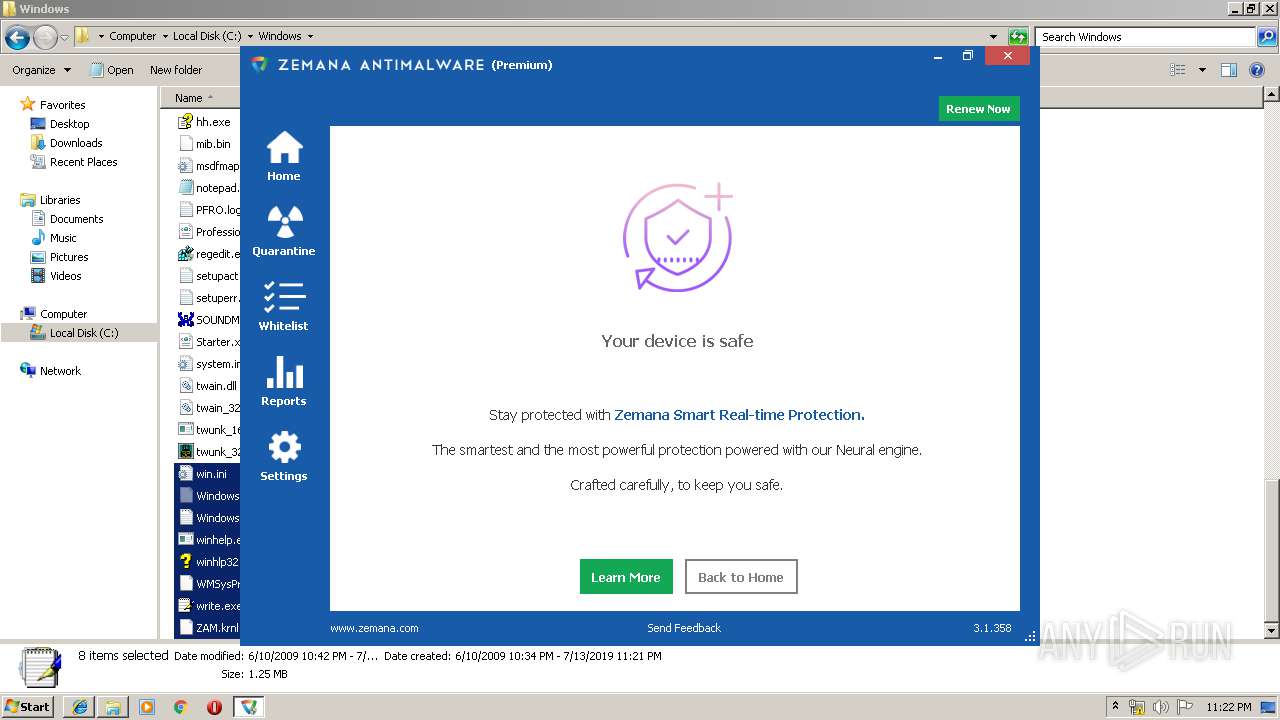Show hidden tray icons
The height and width of the screenshot is (720, 1280).
click(1115, 707)
